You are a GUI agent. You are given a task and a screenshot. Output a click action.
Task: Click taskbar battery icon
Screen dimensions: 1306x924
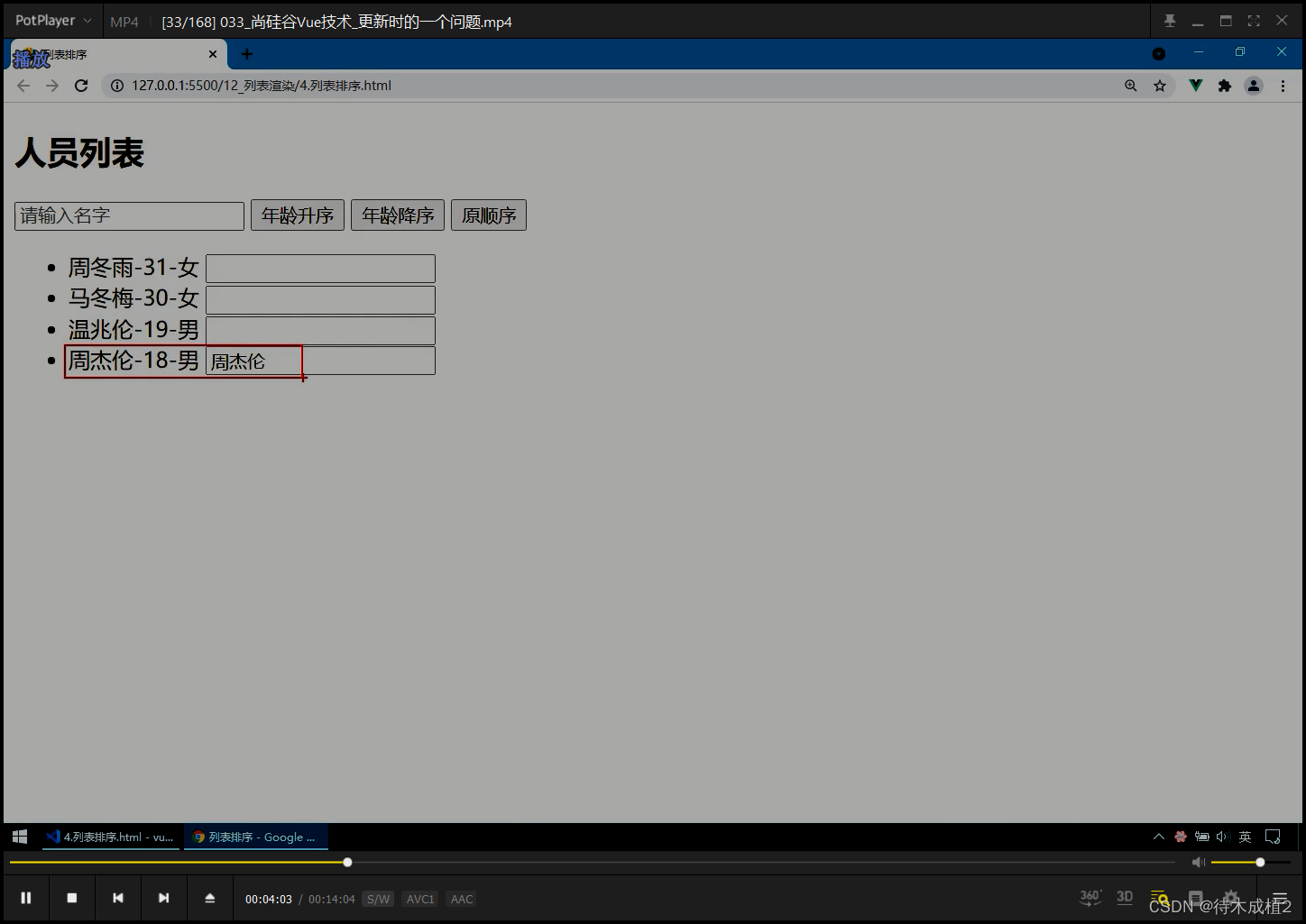click(1202, 837)
